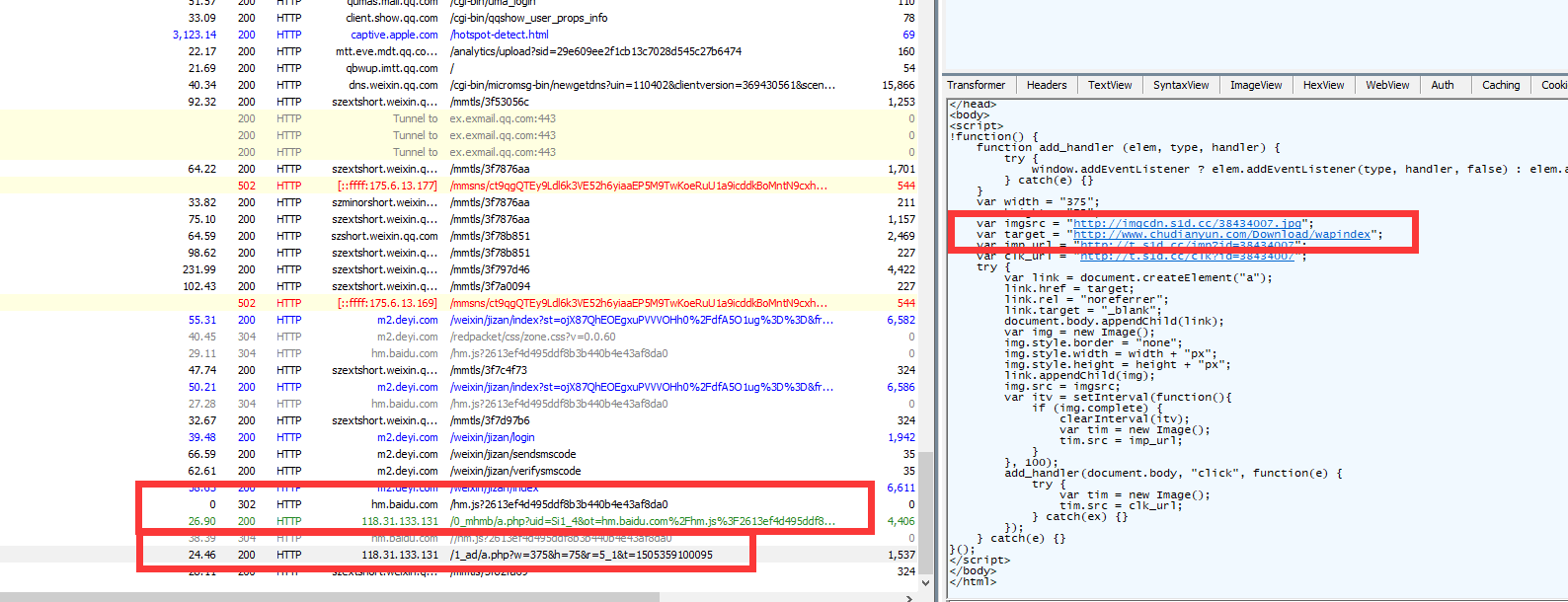
Task: Select the client.show.qq.com session row
Action: click(x=459, y=18)
